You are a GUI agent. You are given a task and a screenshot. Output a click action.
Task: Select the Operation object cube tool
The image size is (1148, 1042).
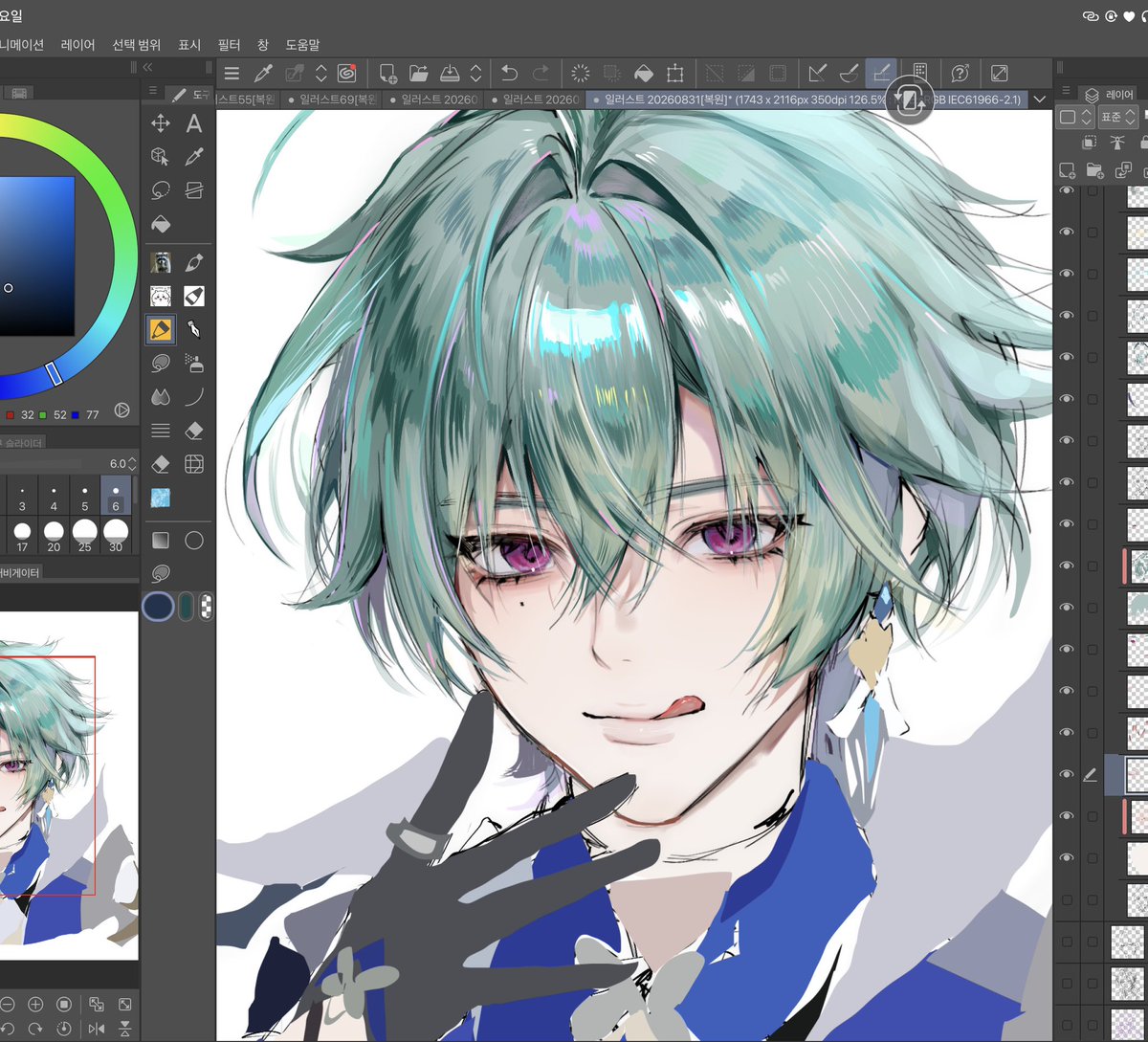click(161, 157)
